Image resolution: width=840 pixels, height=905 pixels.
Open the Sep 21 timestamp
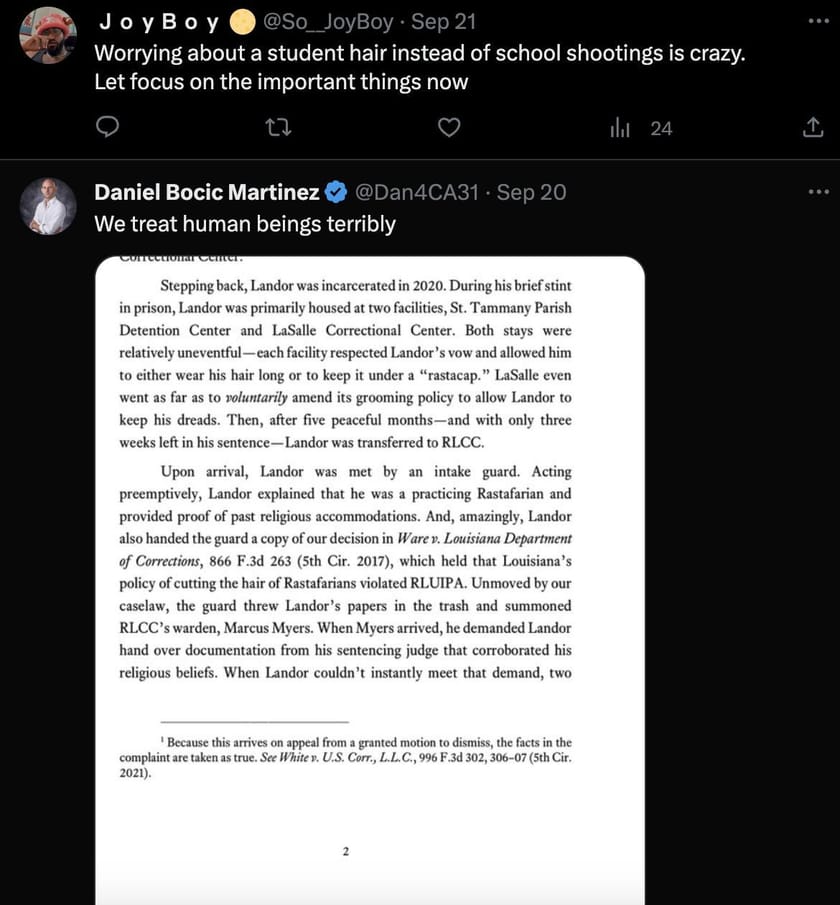point(443,21)
